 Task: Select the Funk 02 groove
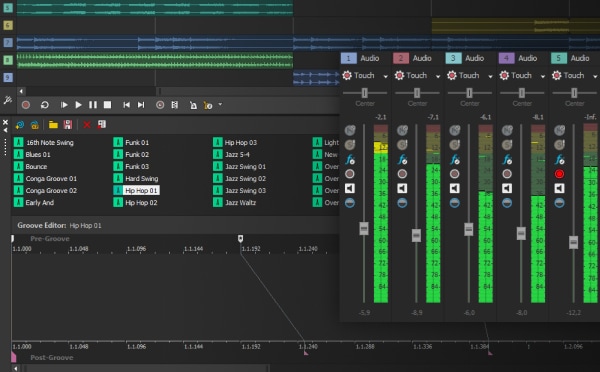pyautogui.click(x=137, y=155)
